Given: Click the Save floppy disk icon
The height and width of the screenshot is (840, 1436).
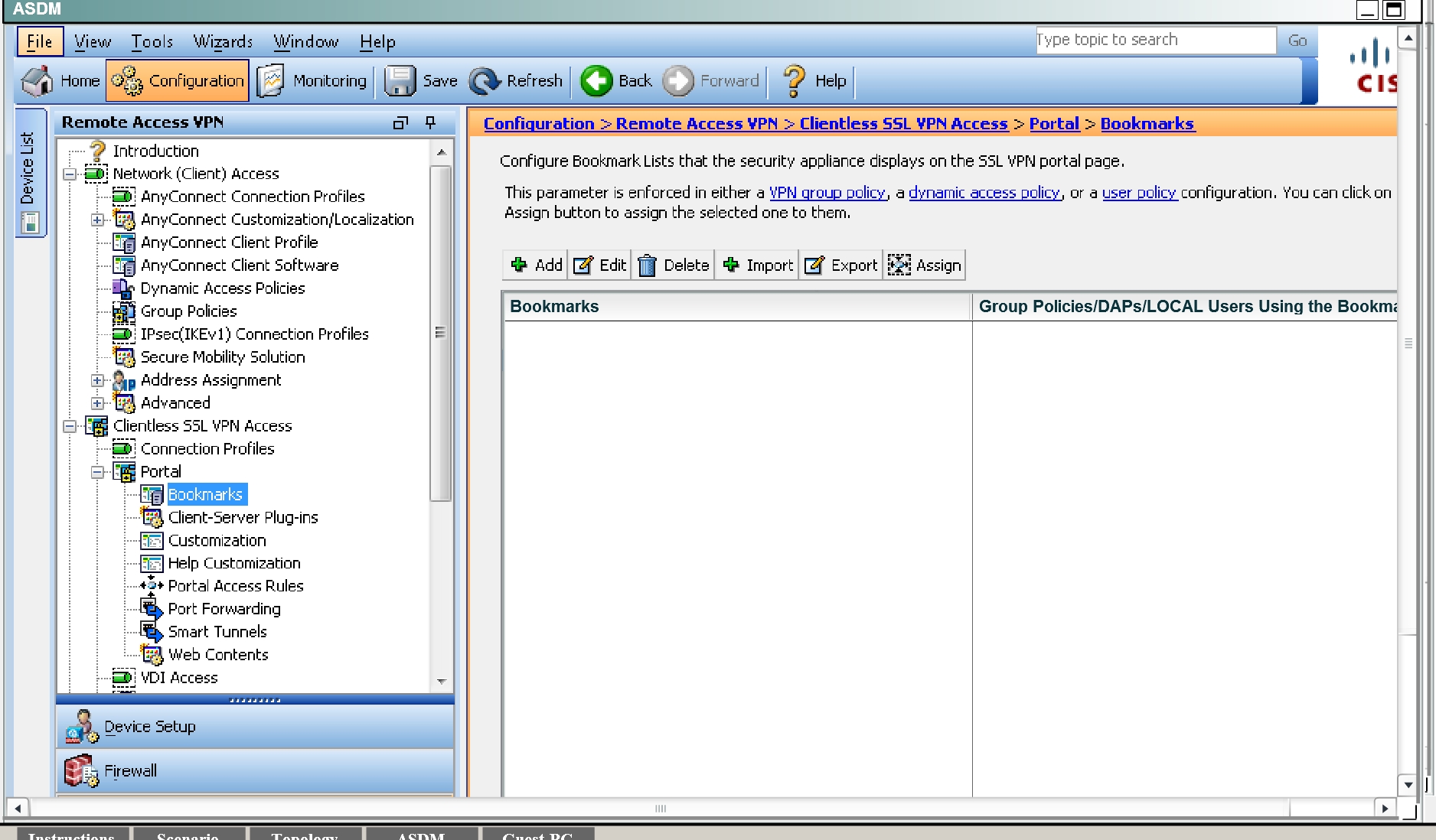Looking at the screenshot, I should 400,81.
